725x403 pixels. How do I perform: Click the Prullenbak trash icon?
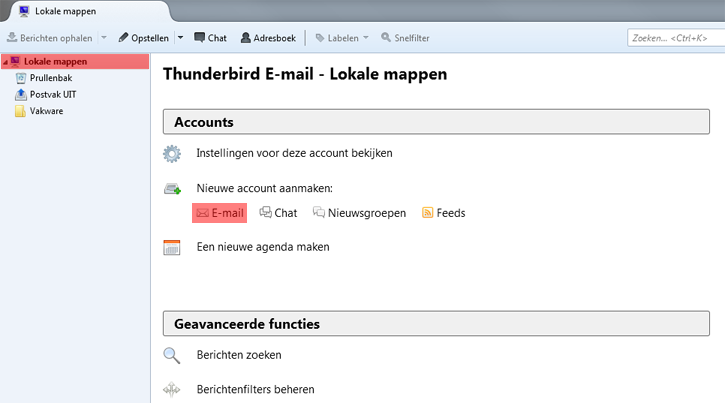[x=21, y=78]
